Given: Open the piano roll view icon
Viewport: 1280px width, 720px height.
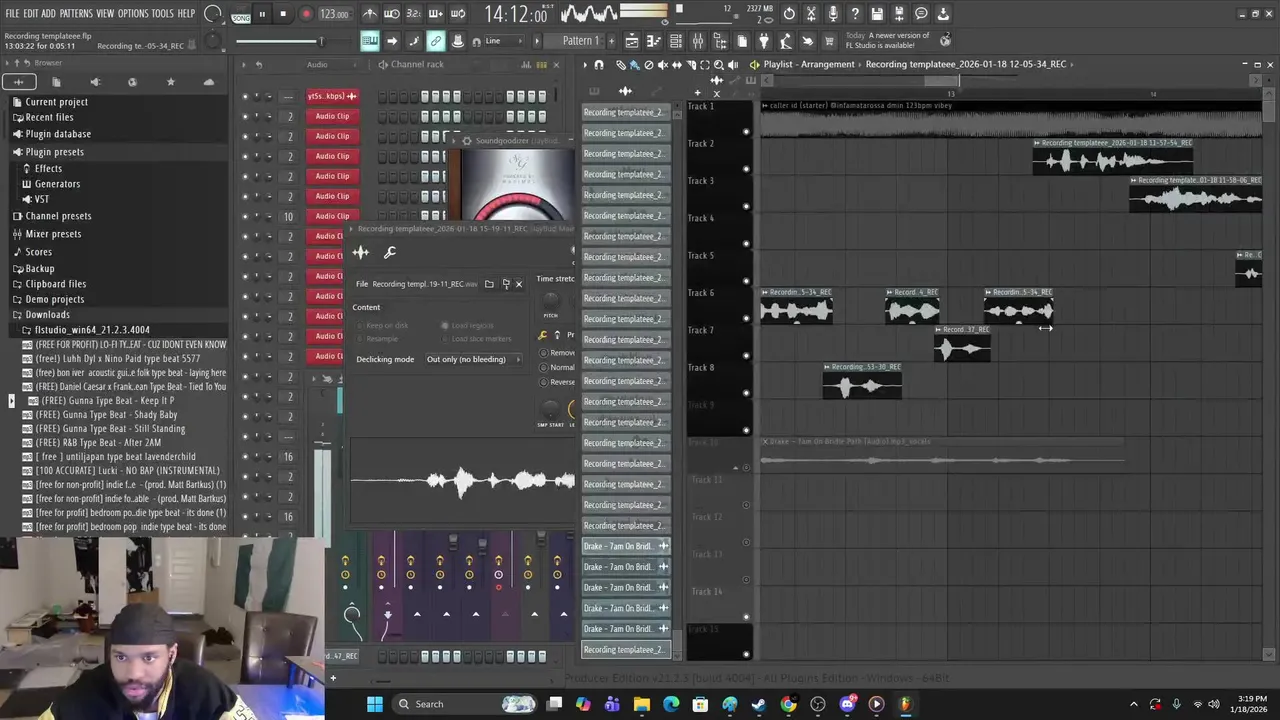Looking at the screenshot, I should click(654, 41).
